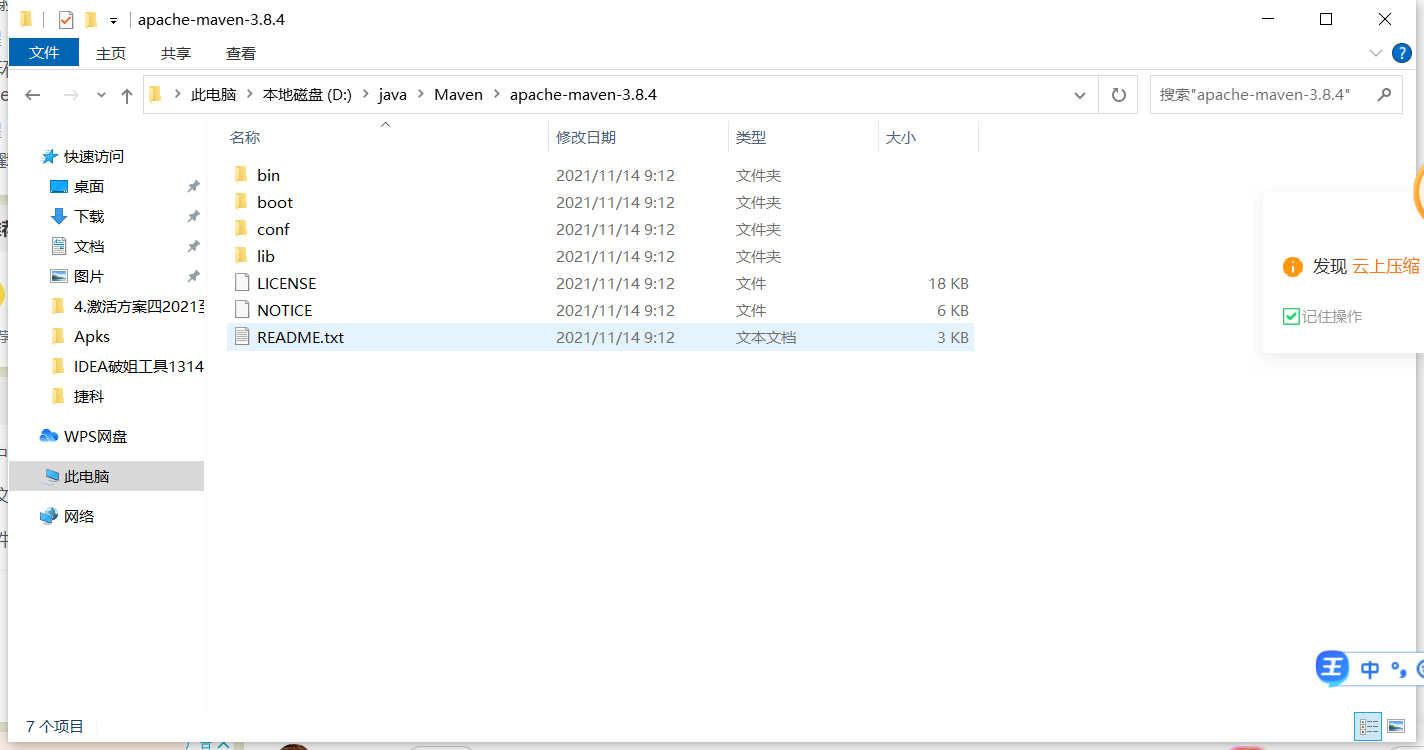This screenshot has width=1424, height=750.
Task: Expand chevron after 此电脑 in breadcrumb
Action: click(x=250, y=95)
